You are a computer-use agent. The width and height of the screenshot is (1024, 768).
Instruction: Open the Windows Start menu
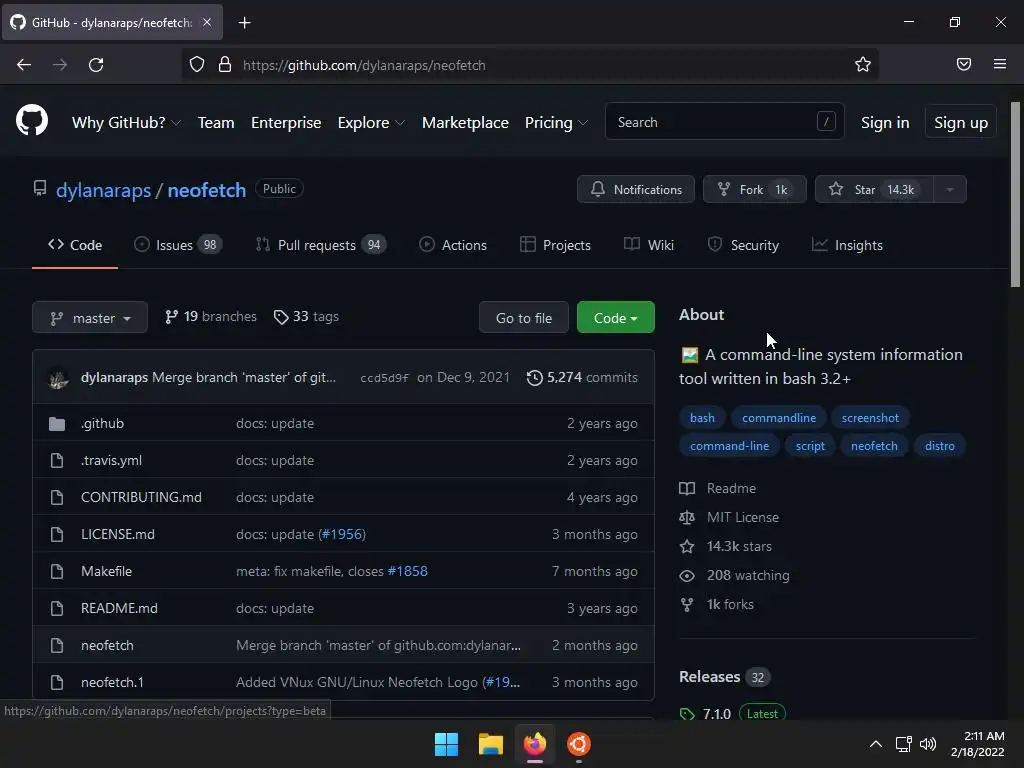click(447, 744)
